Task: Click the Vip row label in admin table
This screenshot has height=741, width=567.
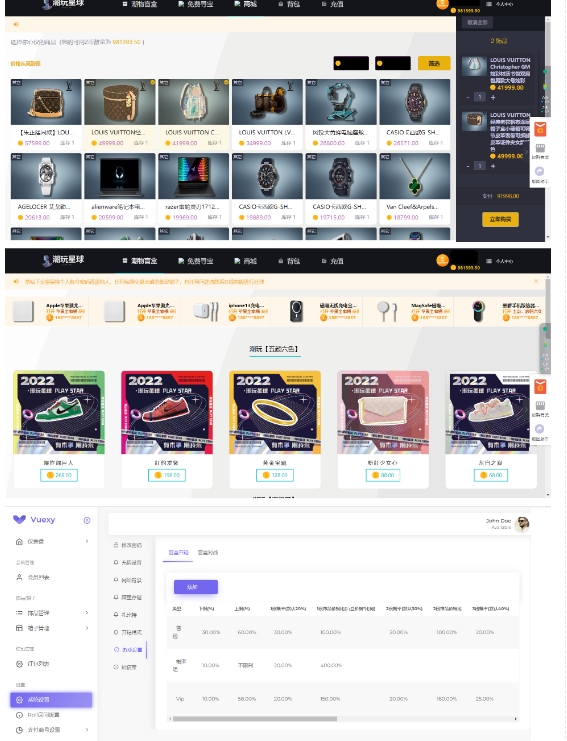Action: click(180, 699)
